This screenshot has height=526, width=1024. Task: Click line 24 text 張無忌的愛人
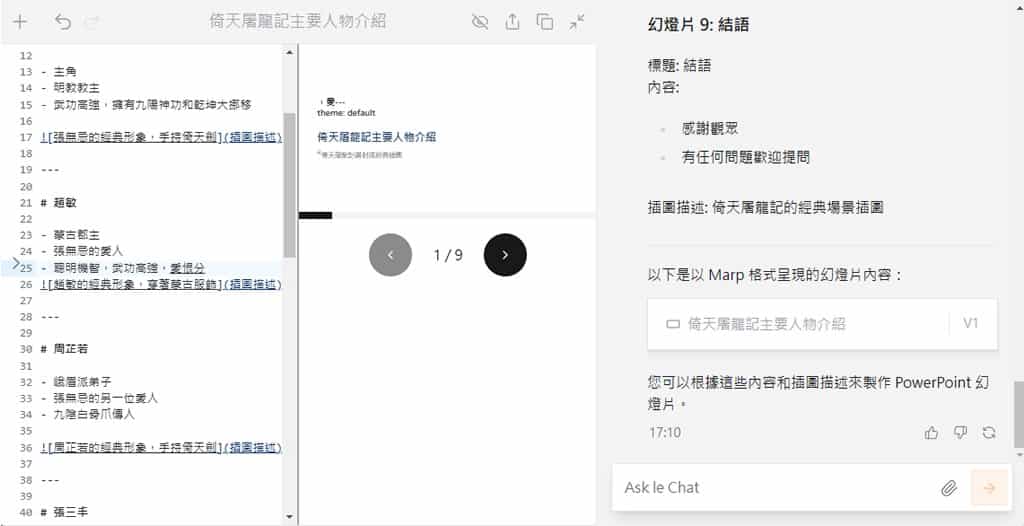(x=88, y=252)
